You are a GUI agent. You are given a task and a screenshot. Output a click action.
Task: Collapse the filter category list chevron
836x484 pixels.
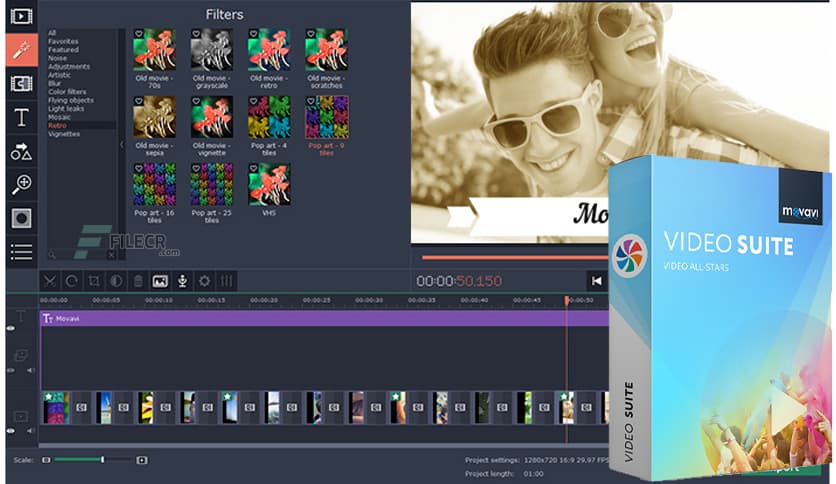tap(121, 144)
